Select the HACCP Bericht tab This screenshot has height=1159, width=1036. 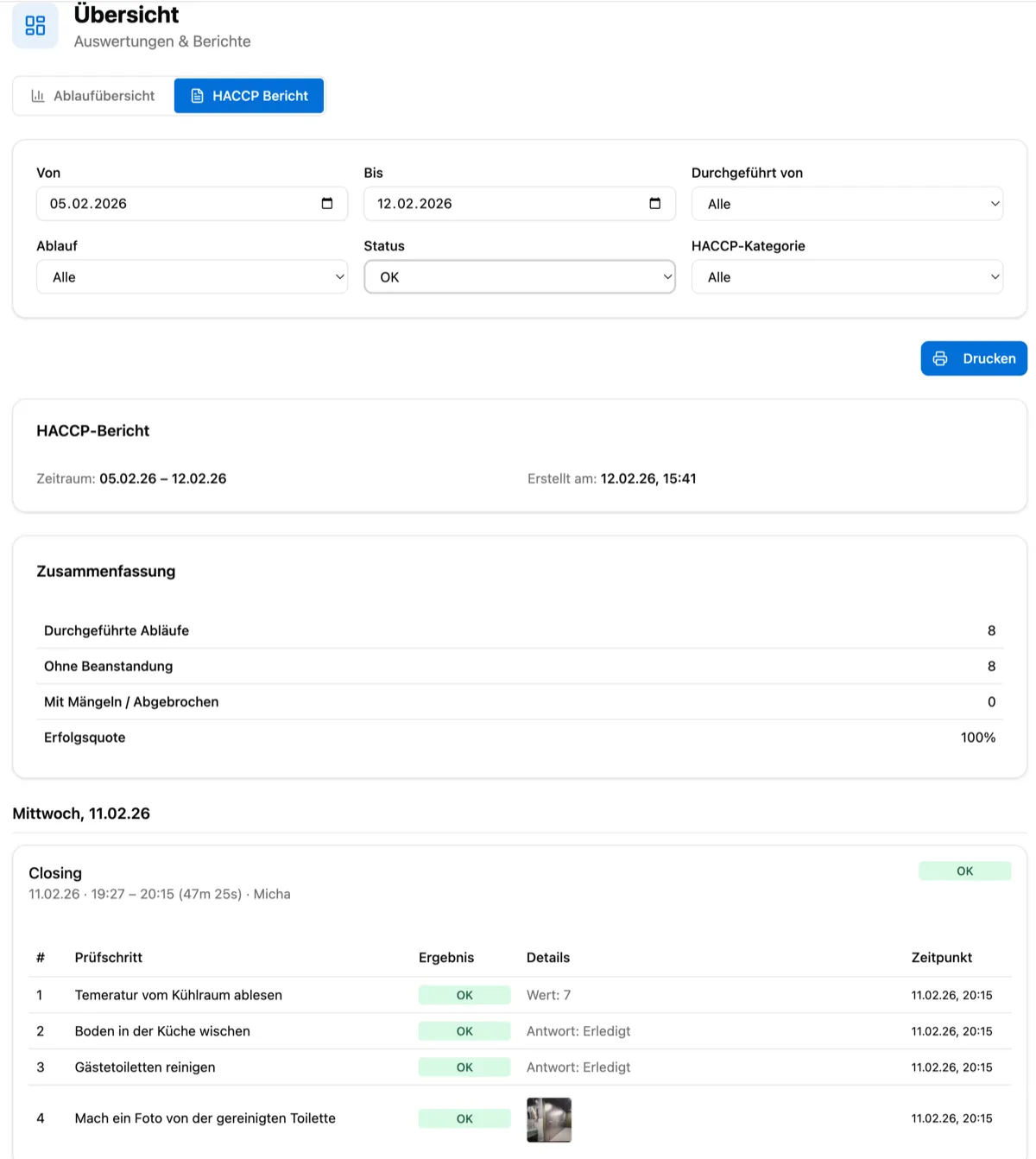[x=249, y=96]
